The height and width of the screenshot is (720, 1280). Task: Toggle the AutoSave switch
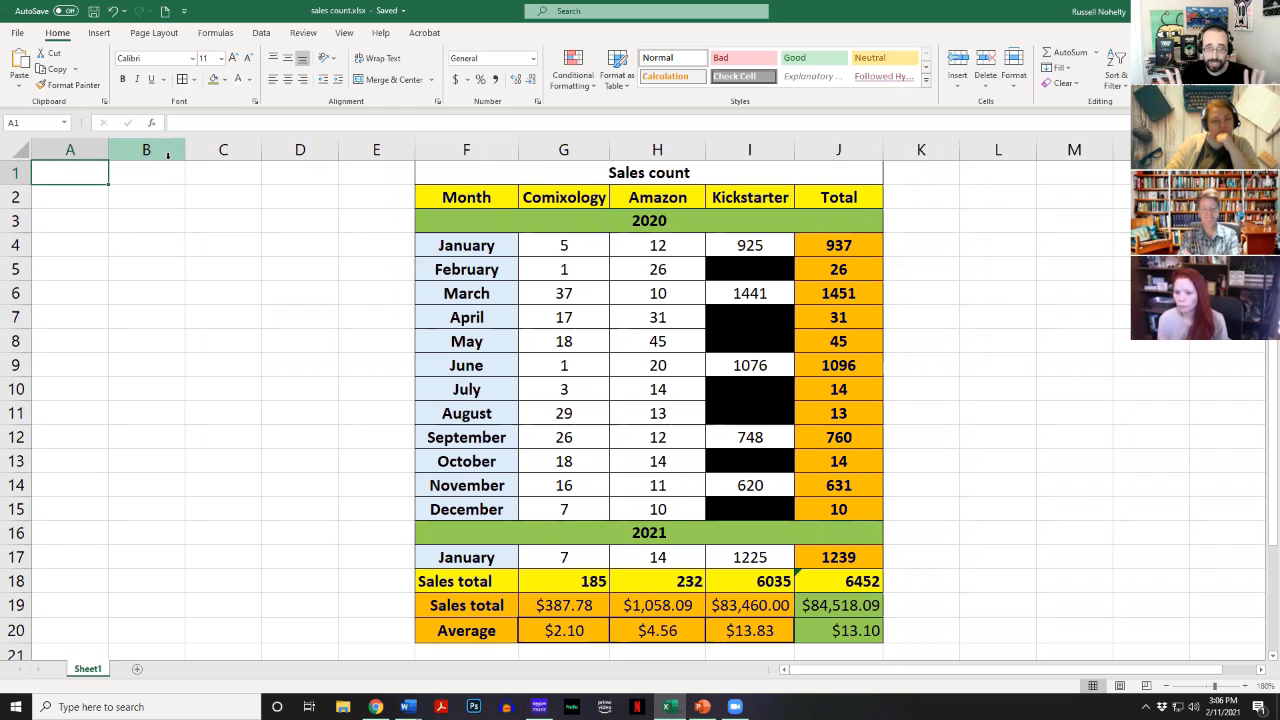[x=66, y=11]
